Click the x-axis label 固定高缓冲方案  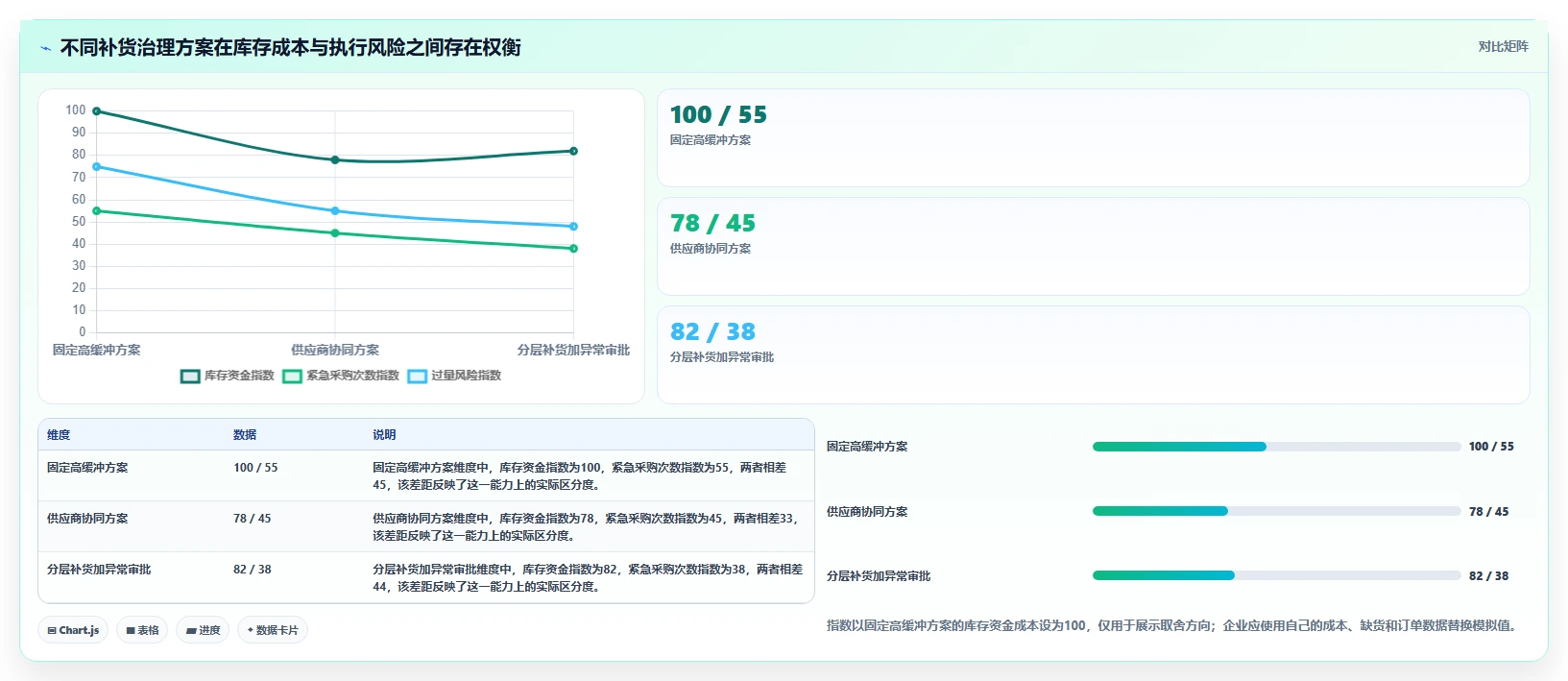96,350
